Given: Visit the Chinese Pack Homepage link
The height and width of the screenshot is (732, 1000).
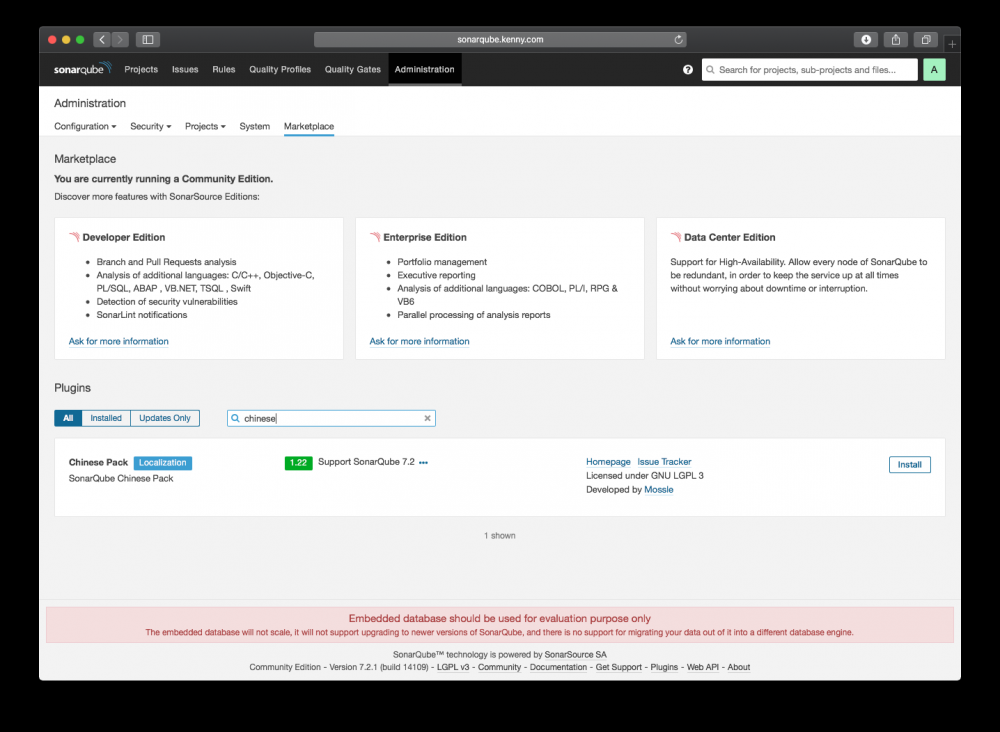Looking at the screenshot, I should click(x=608, y=461).
